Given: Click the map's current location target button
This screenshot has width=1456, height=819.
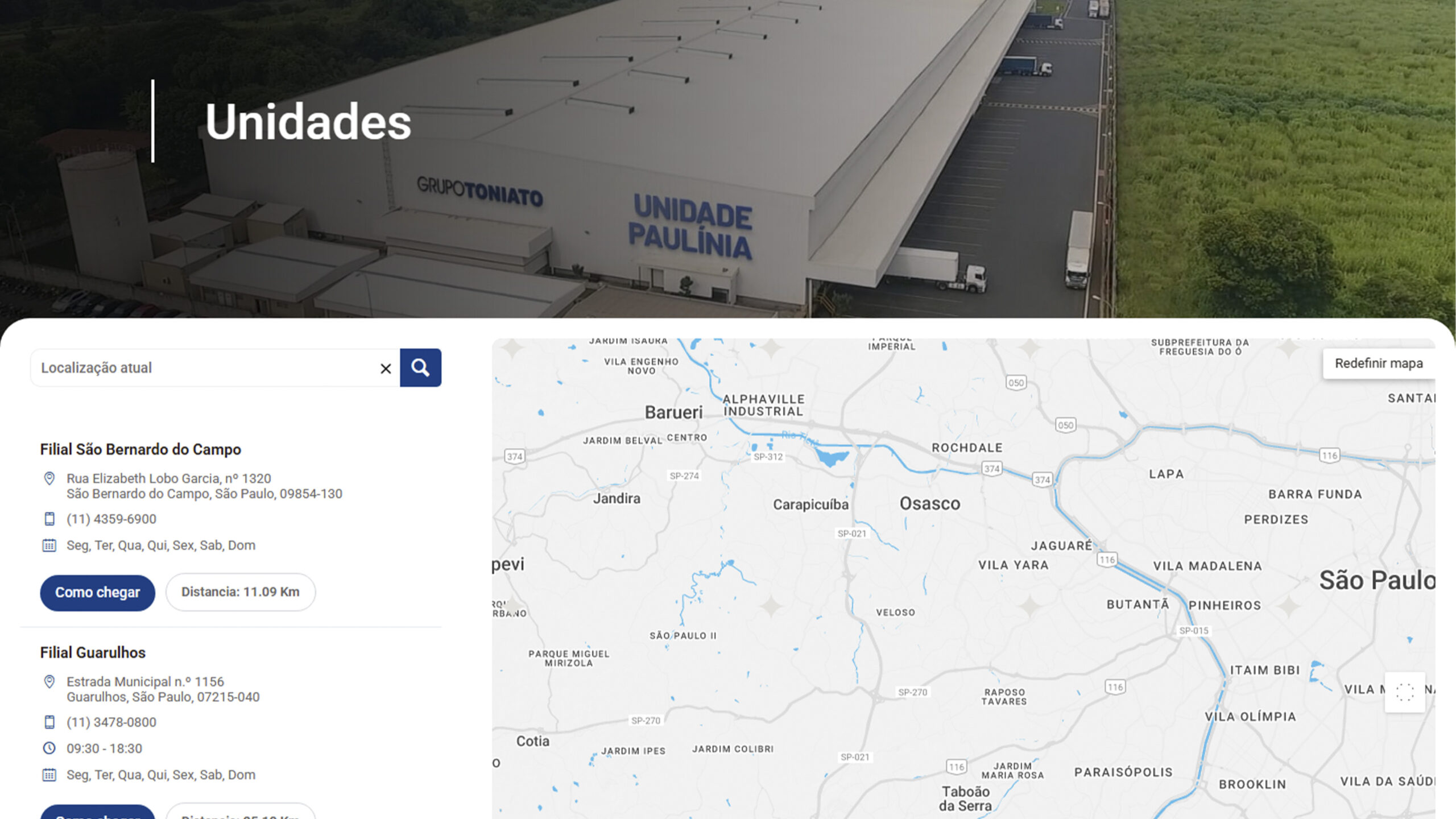Looking at the screenshot, I should (x=1404, y=692).
